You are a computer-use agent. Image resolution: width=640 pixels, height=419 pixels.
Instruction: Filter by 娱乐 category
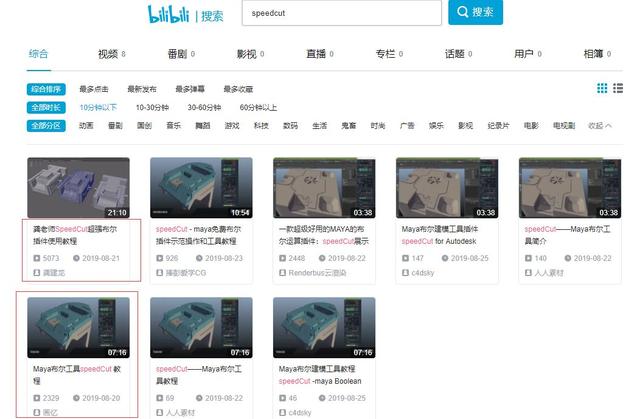(x=436, y=126)
